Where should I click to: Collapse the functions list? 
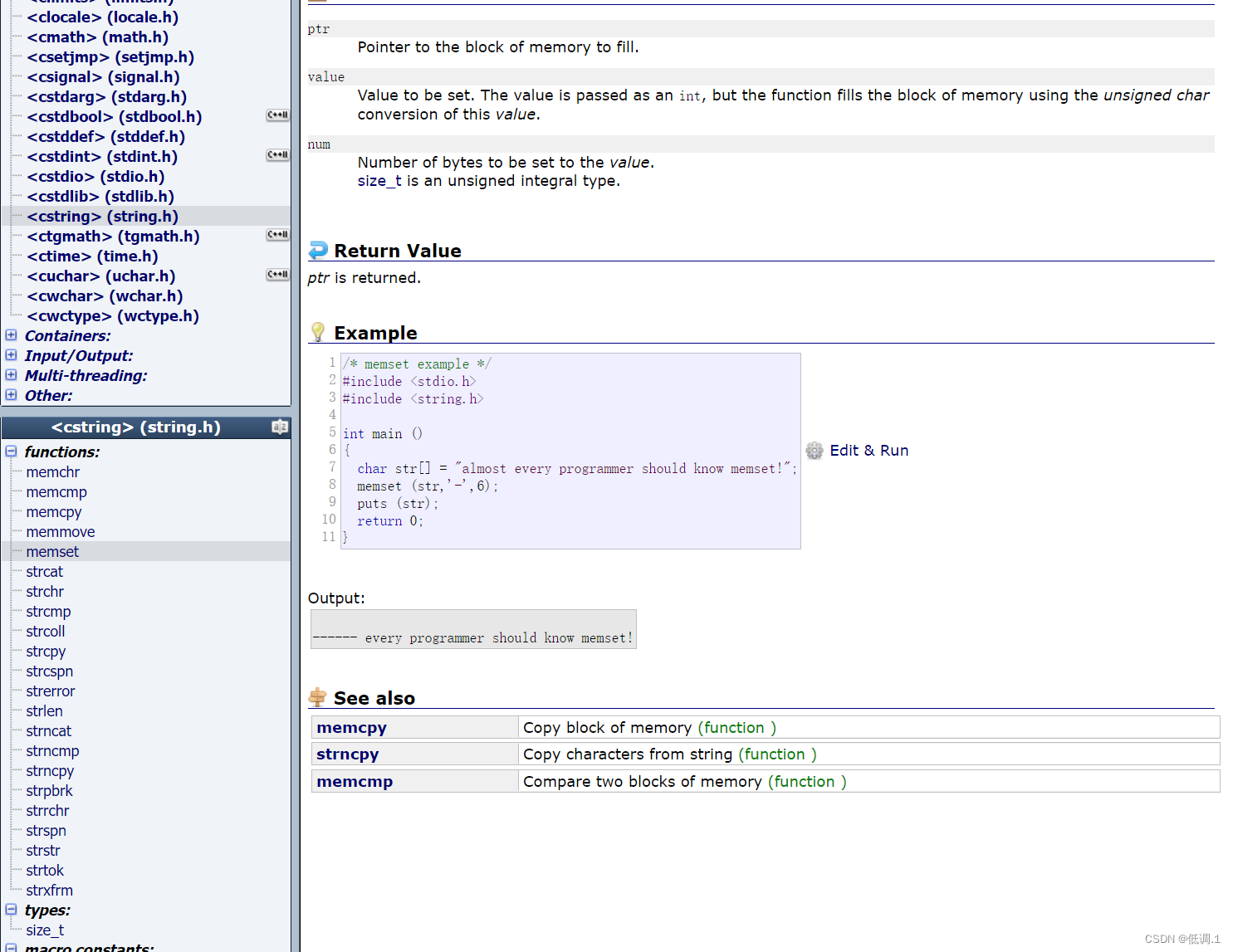(11, 452)
